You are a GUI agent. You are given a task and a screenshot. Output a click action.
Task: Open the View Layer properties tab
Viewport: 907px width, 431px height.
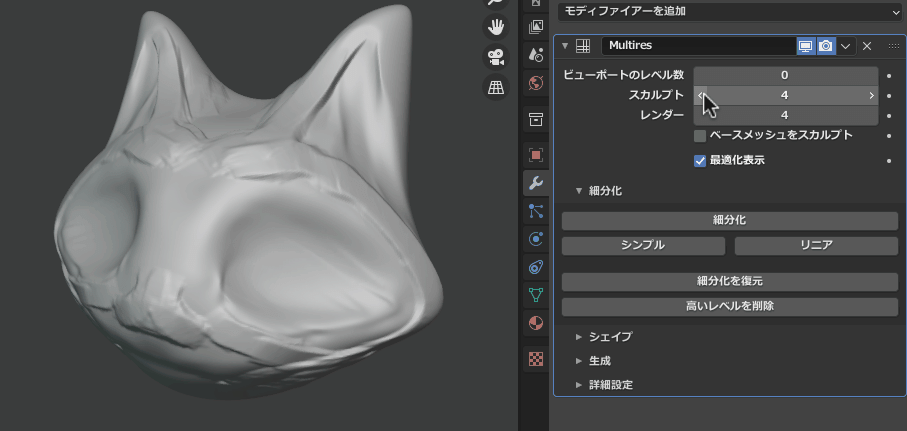(536, 27)
